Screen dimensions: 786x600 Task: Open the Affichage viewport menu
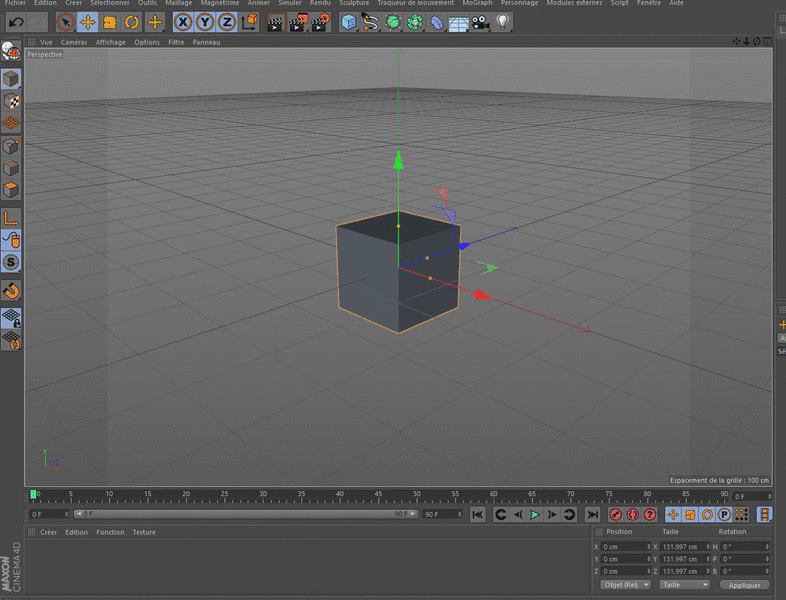click(x=111, y=42)
